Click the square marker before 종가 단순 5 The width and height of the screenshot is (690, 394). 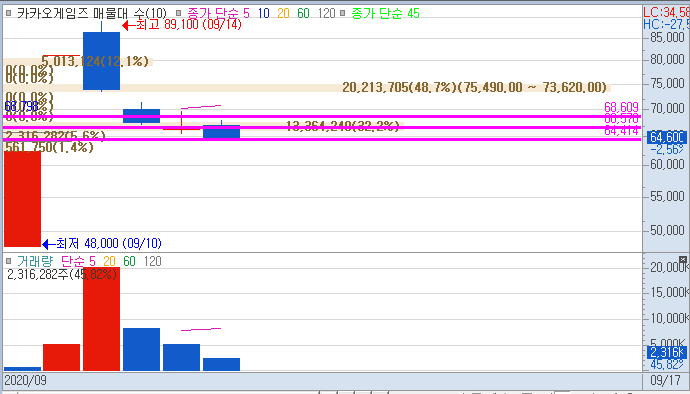[178, 13]
